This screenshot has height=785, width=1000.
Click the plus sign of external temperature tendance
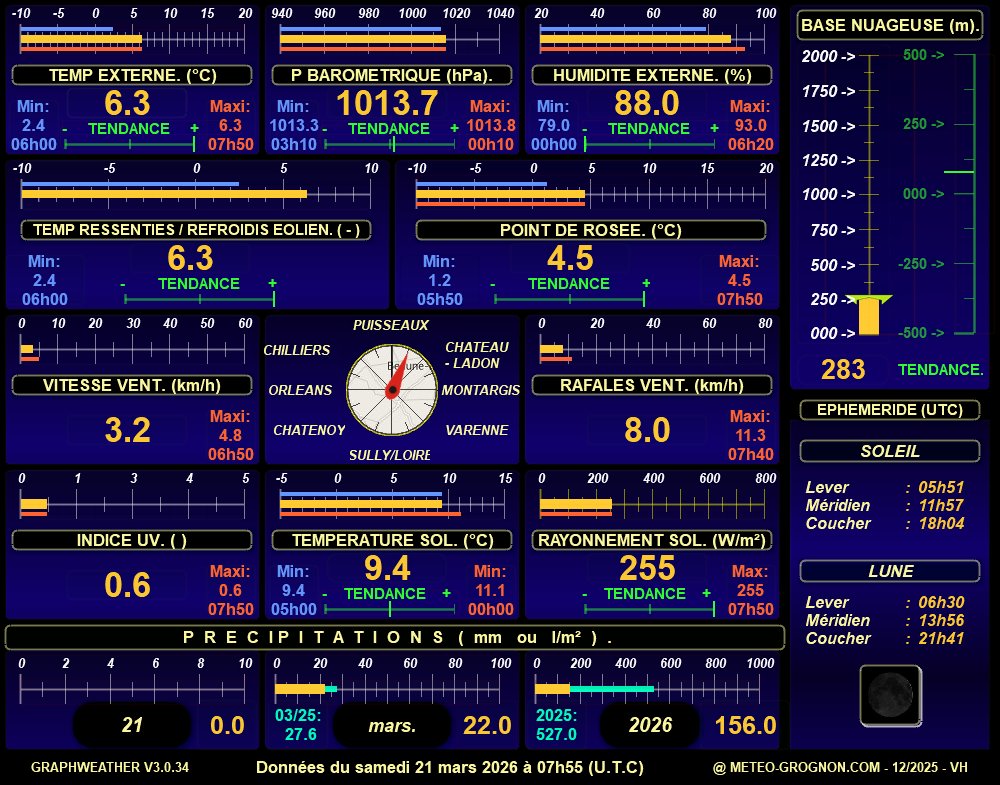194,129
